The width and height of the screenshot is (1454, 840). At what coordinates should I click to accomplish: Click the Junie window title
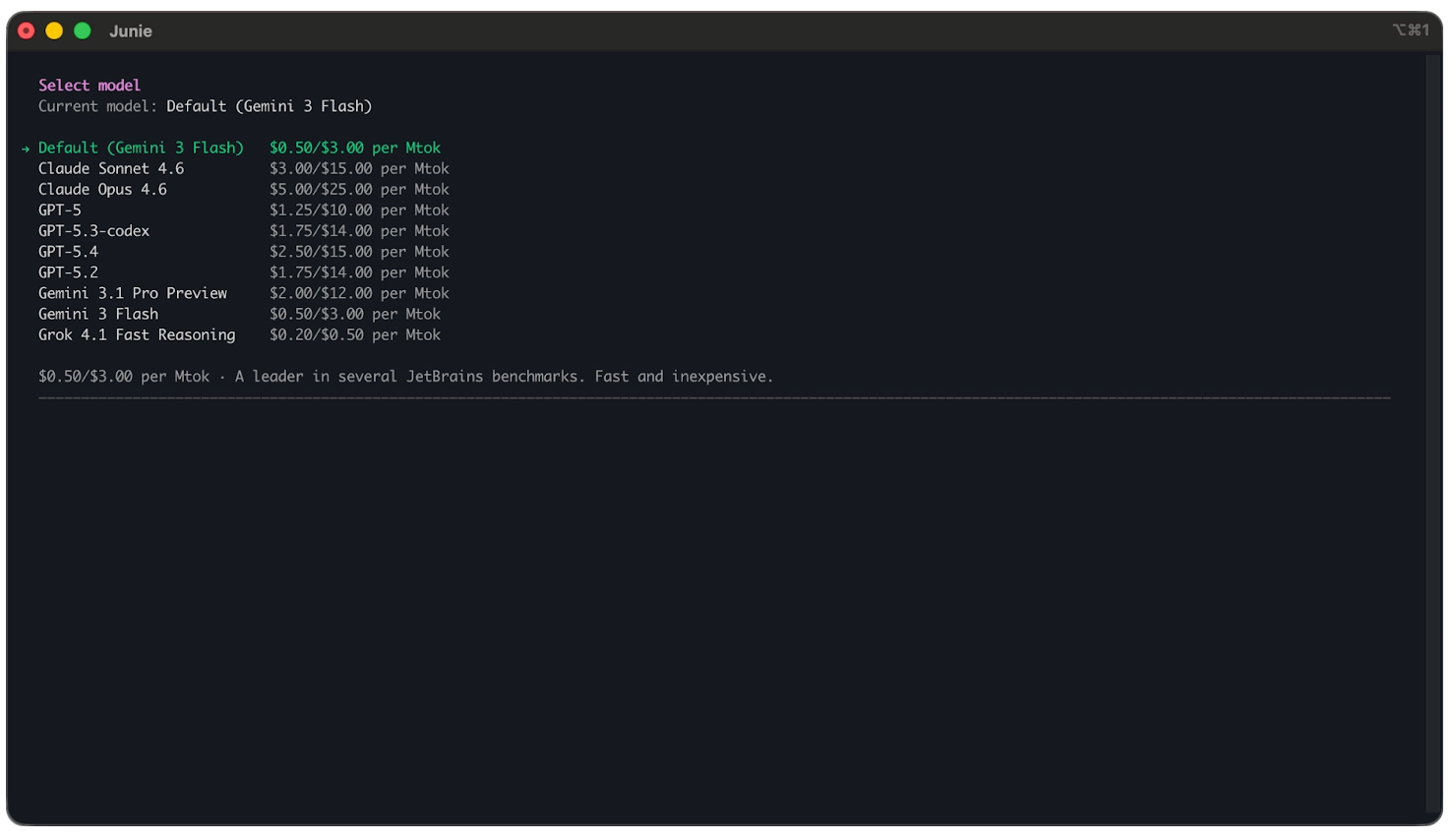(131, 31)
